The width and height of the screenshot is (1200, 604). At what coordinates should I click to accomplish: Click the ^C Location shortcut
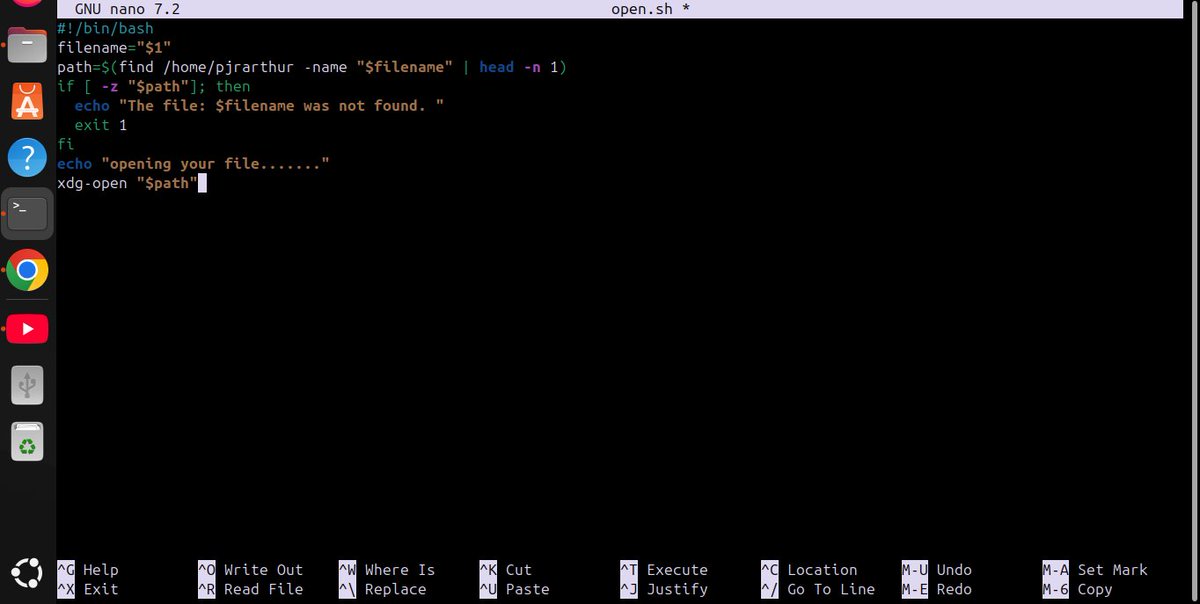point(809,570)
